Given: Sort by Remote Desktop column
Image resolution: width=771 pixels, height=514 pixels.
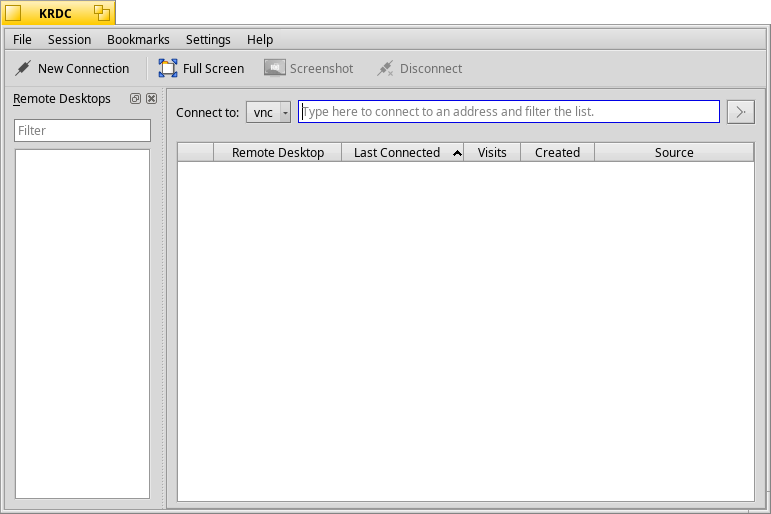Looking at the screenshot, I should (x=278, y=152).
